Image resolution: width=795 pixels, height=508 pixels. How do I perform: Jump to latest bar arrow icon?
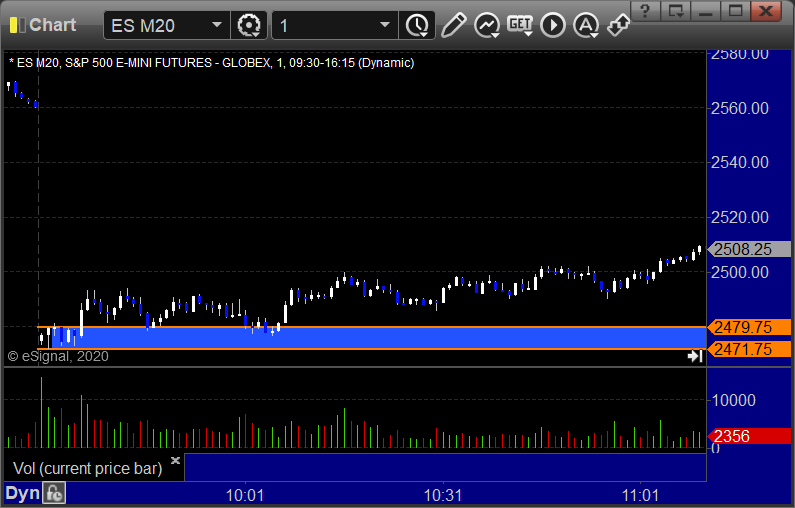click(695, 356)
